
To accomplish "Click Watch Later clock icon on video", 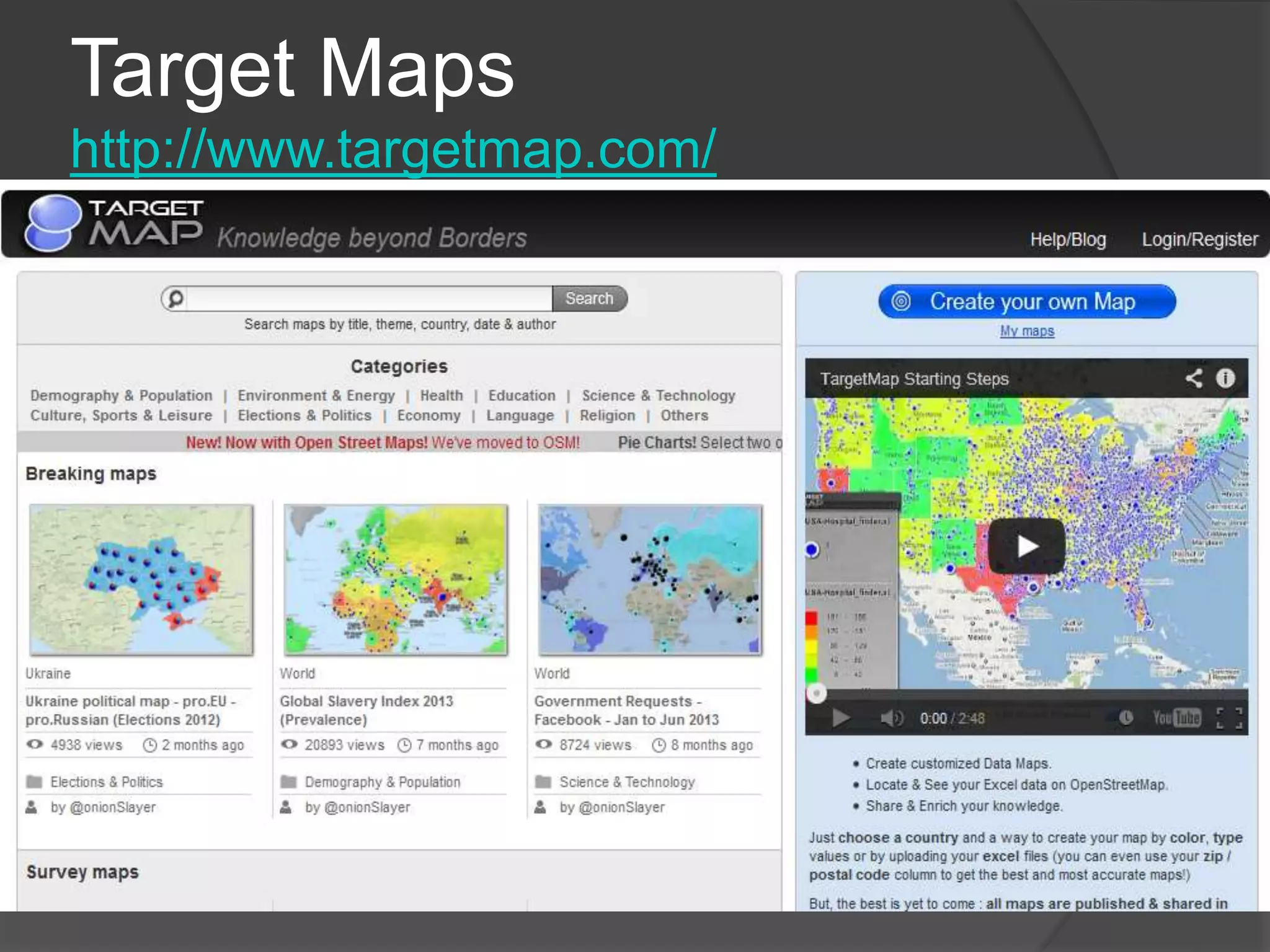I will pos(1126,718).
